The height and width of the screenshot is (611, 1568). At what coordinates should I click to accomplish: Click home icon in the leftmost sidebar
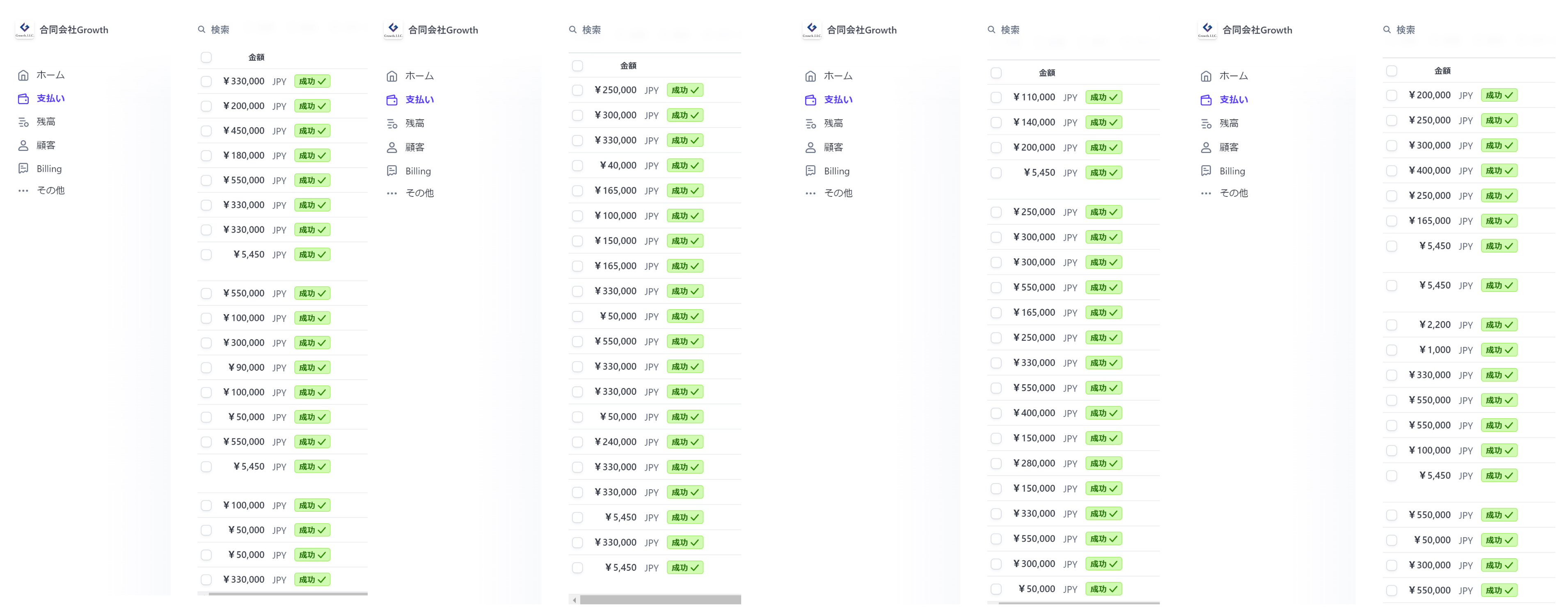tap(23, 75)
